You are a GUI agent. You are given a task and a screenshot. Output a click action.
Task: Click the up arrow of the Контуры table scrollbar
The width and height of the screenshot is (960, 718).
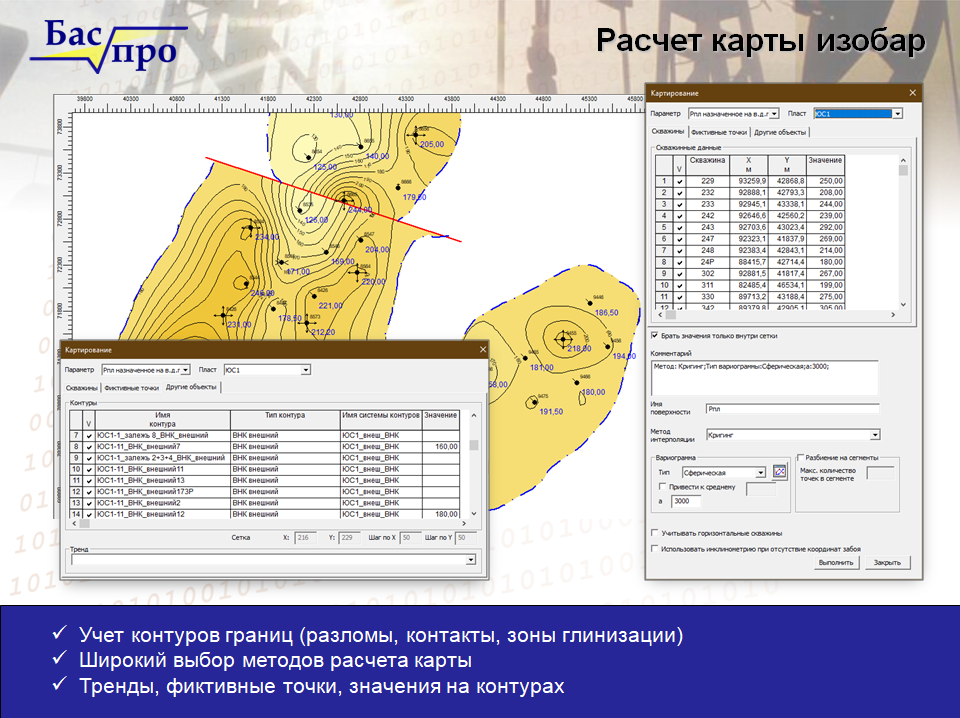[x=473, y=415]
